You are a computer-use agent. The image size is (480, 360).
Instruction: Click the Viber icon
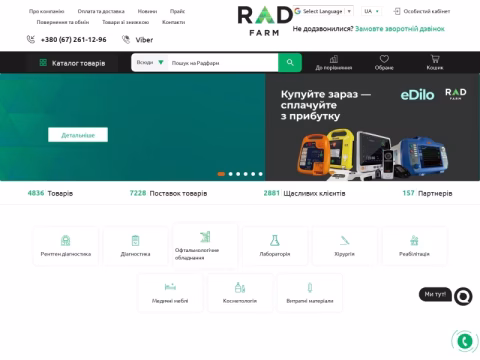(126, 40)
